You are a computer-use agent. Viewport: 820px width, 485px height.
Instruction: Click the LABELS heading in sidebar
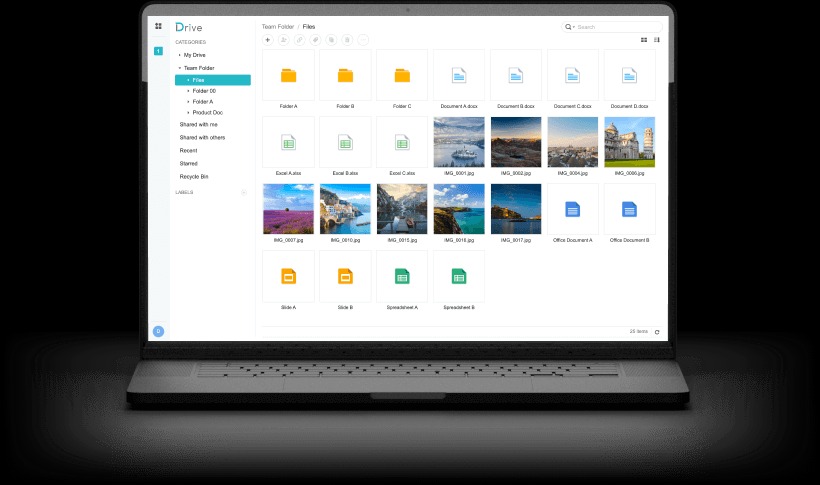[x=184, y=193]
